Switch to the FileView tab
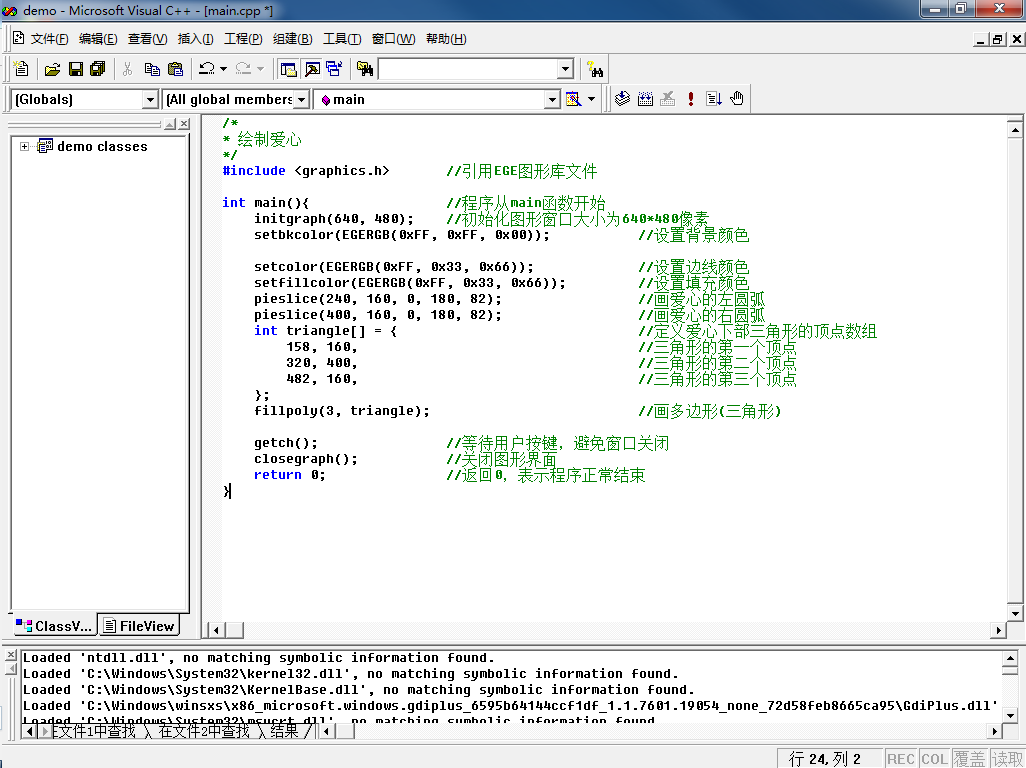This screenshot has width=1026, height=768. pyautogui.click(x=139, y=626)
